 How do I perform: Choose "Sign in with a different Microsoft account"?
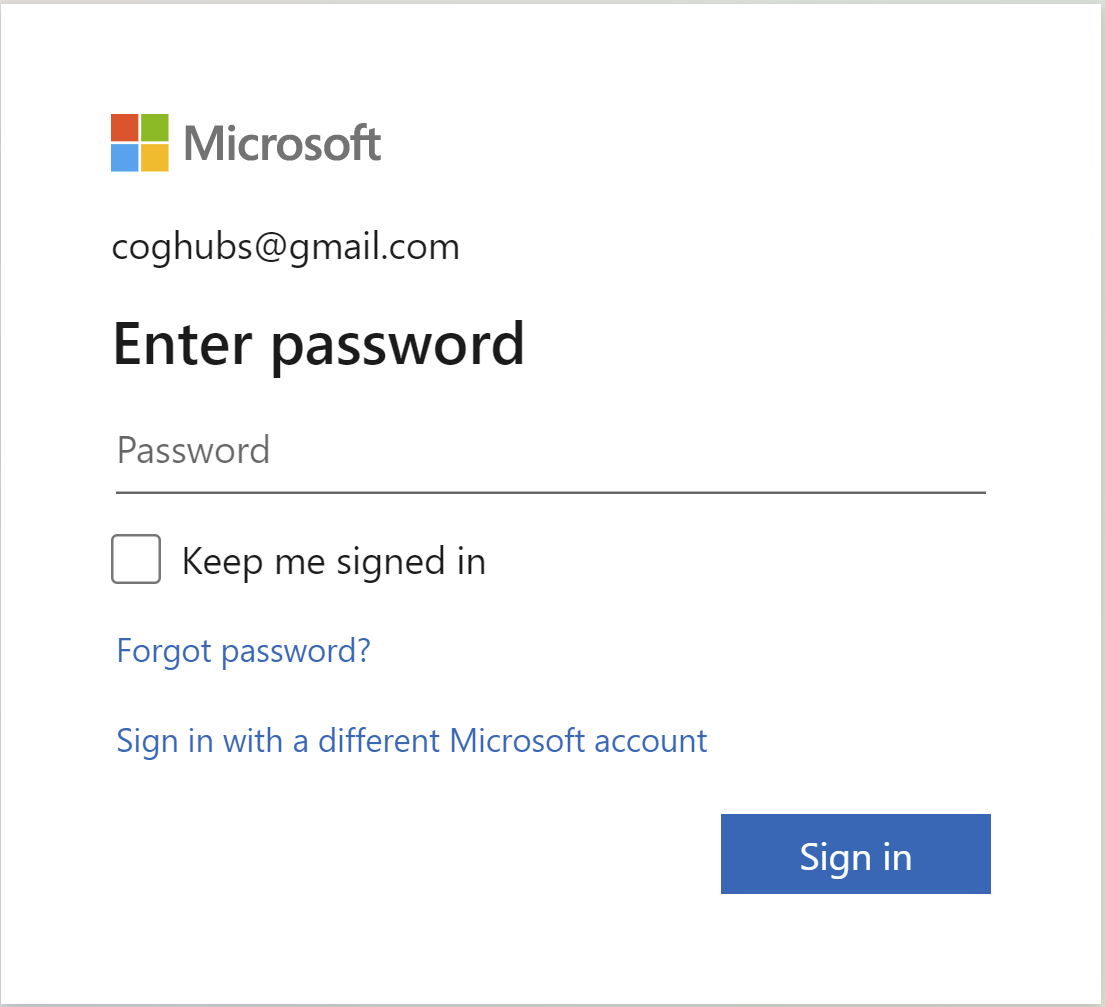(x=412, y=741)
